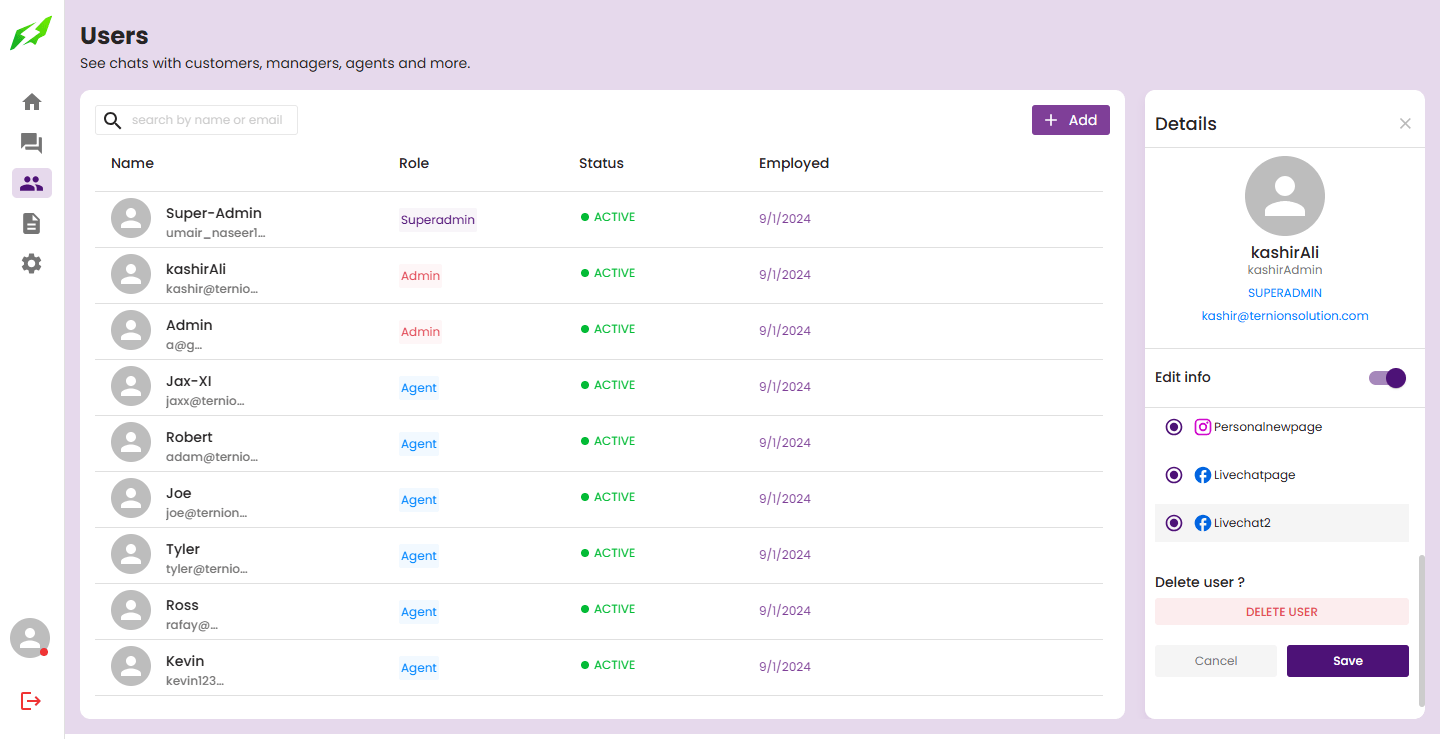Click the Status column header
Screen dimensions: 1440x739
(601, 163)
